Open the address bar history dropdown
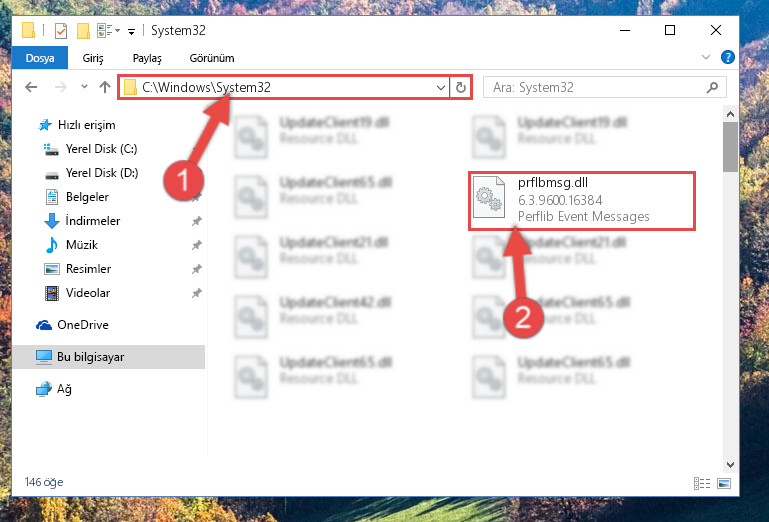This screenshot has width=769, height=522. coord(440,87)
